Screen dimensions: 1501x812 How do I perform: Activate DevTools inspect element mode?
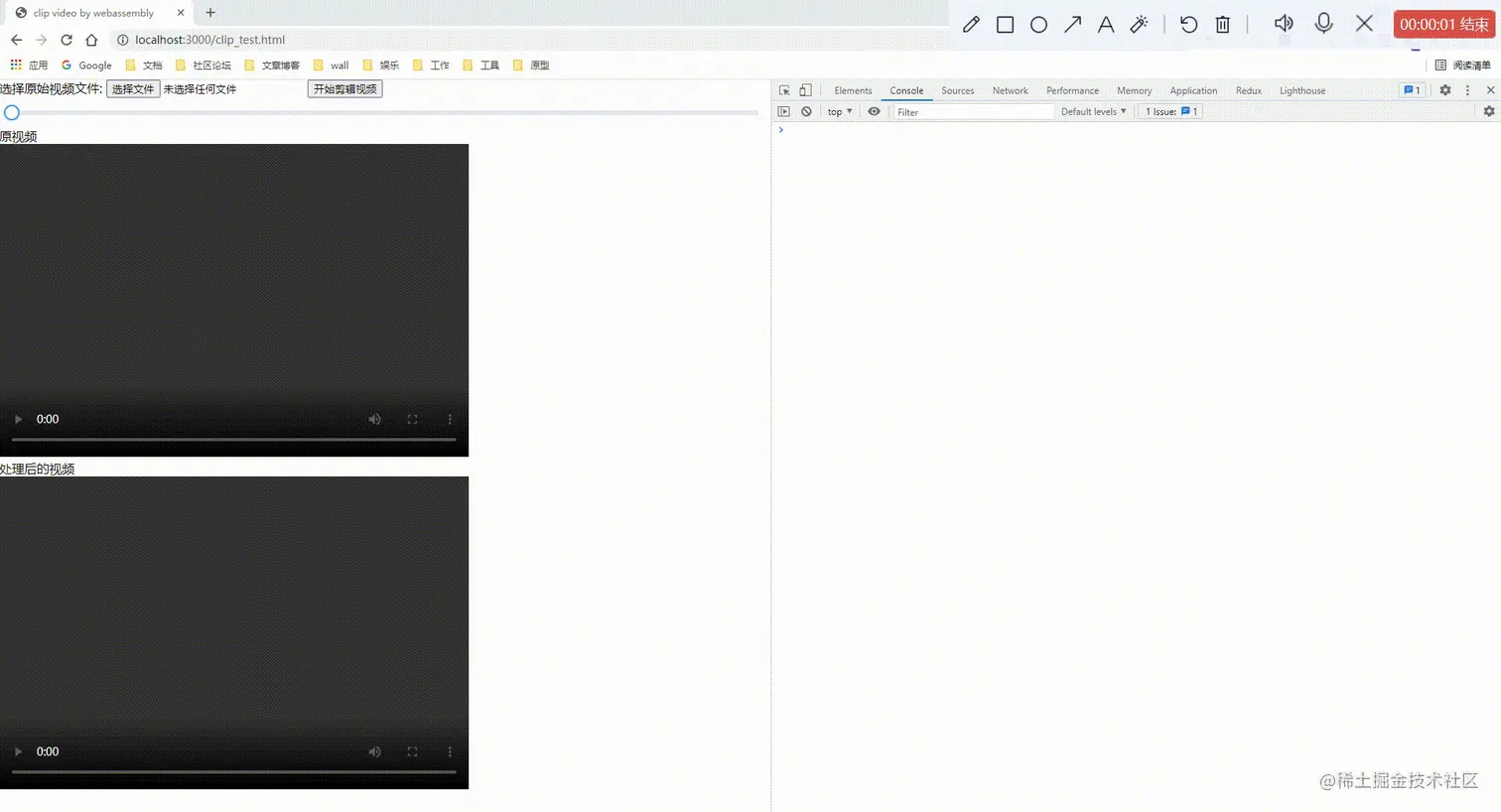point(785,89)
